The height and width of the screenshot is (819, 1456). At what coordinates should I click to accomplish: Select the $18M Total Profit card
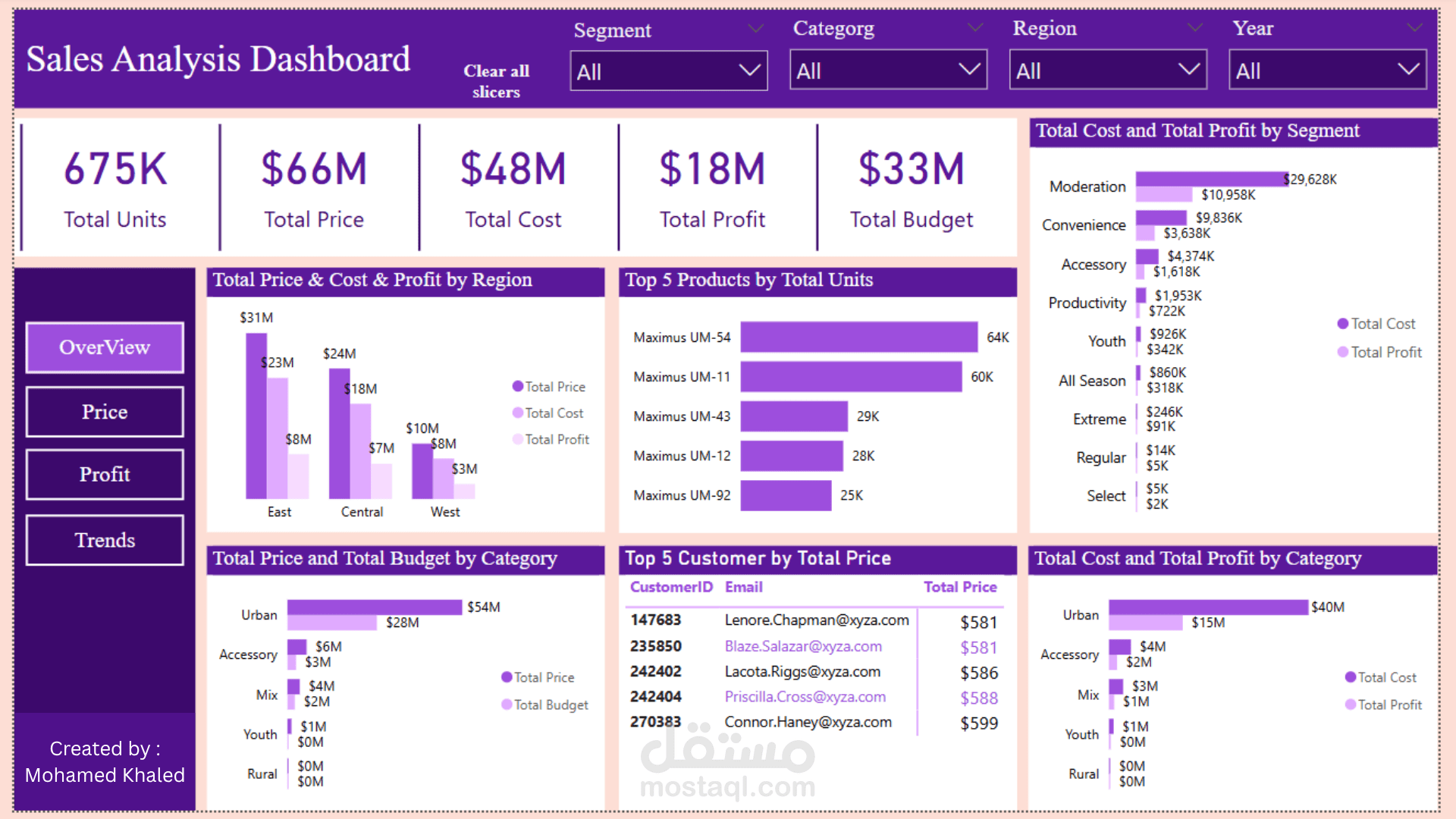(x=712, y=187)
